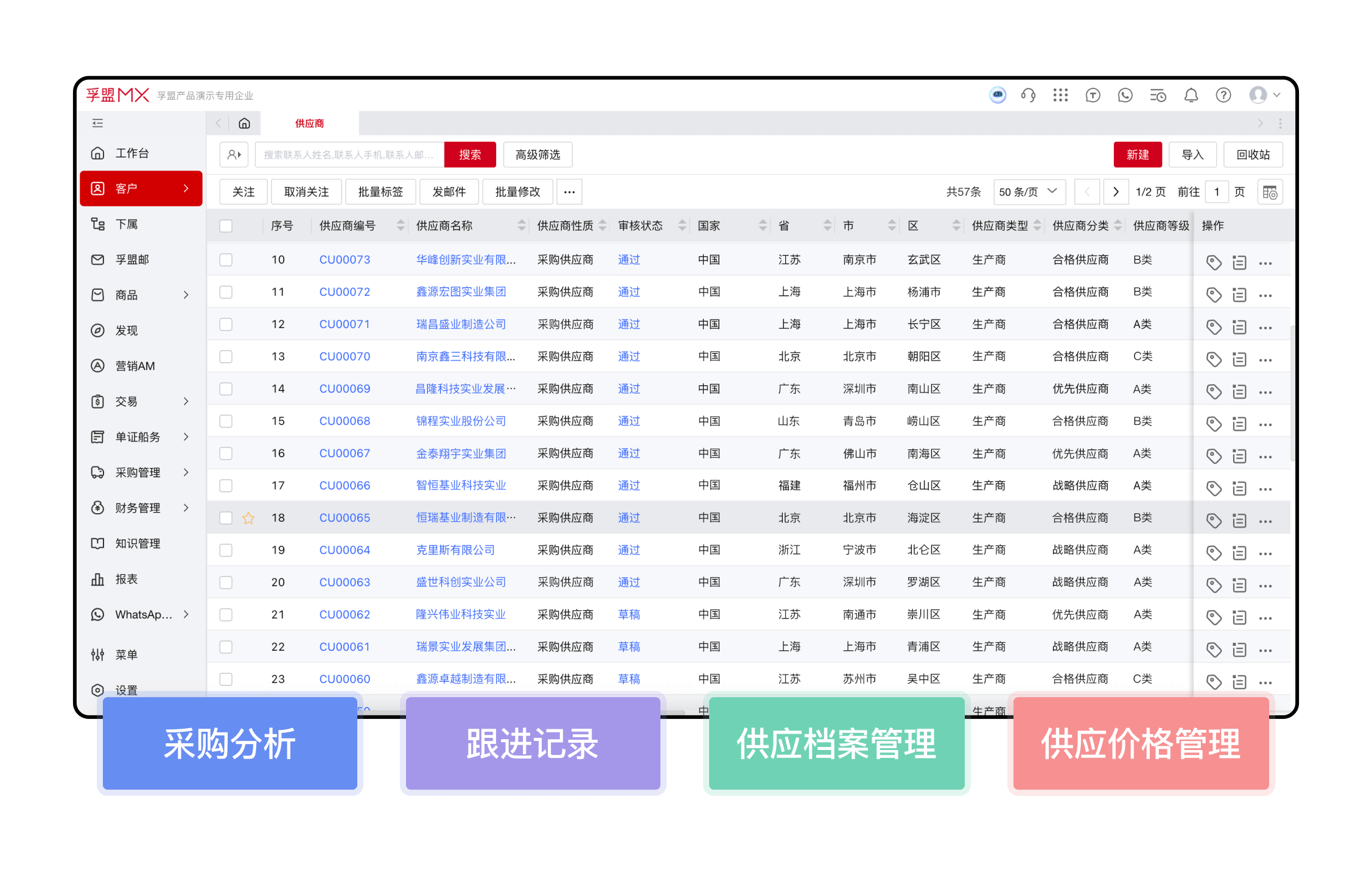Open the notifications bell
The width and height of the screenshot is (1372, 873).
click(1191, 95)
